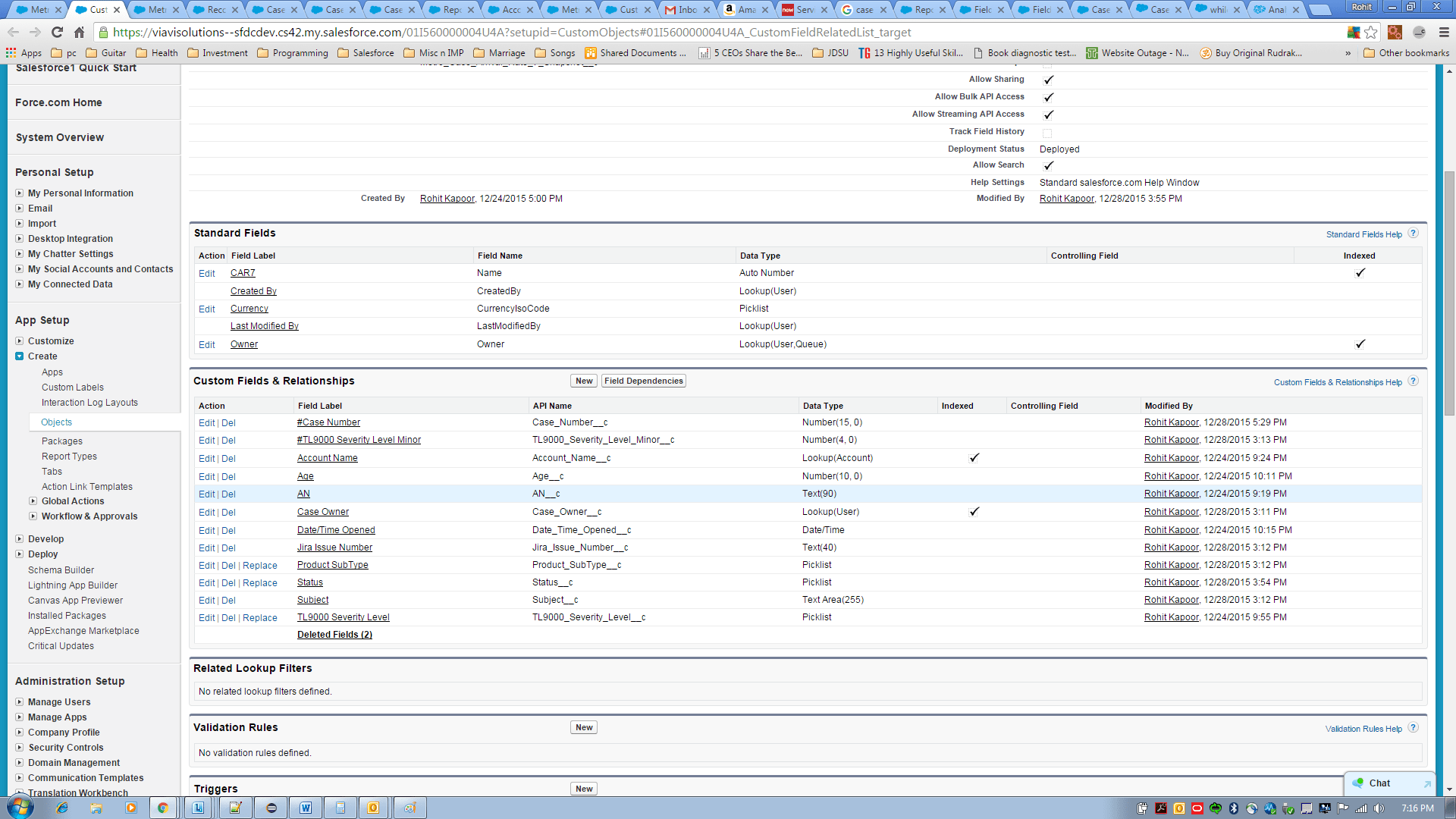Enable the Track Field History checkbox
The width and height of the screenshot is (1456, 819).
1047,131
